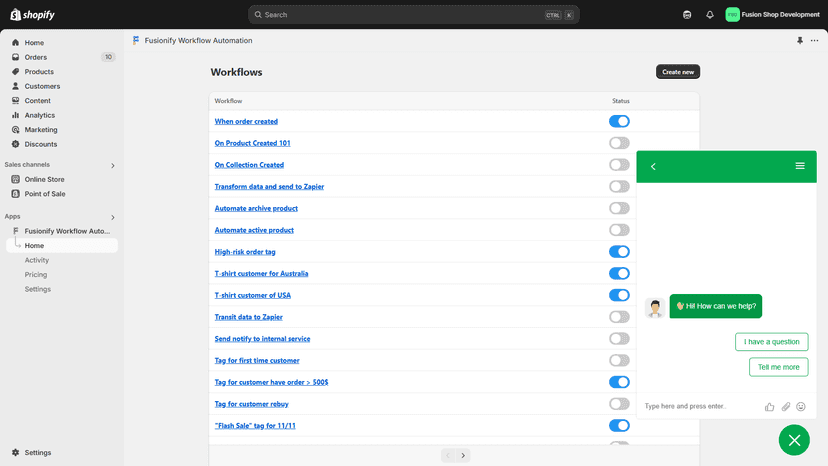Open the Tag for customer rebuy link
The height and width of the screenshot is (466, 828).
pos(251,404)
